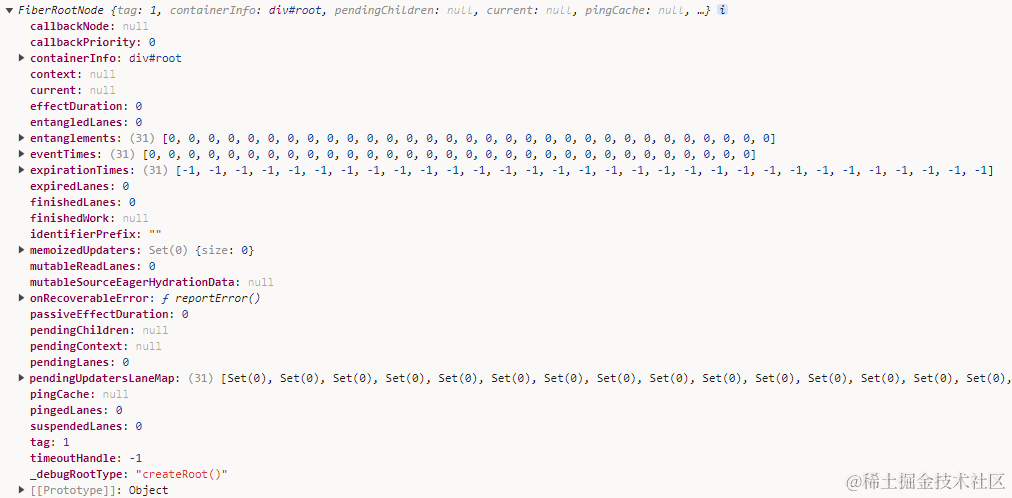Screen dimensions: 1012x498
Task: Select the passiveEffectDuration property row
Action: [x=102, y=314]
